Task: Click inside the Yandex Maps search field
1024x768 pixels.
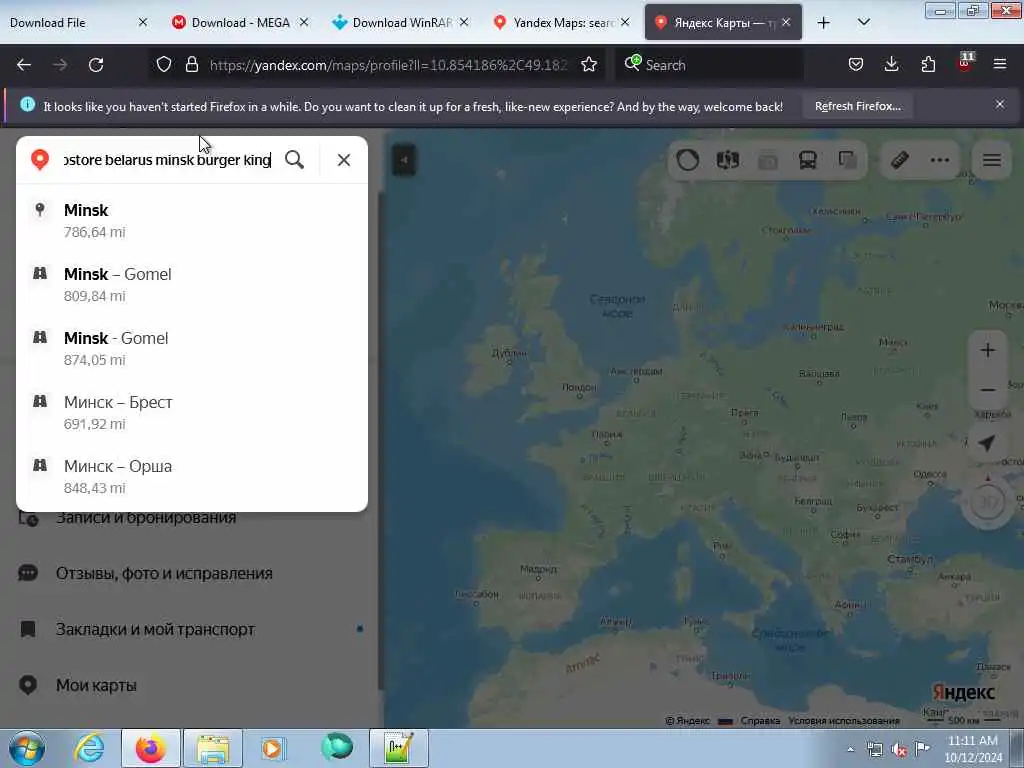Action: coord(167,160)
